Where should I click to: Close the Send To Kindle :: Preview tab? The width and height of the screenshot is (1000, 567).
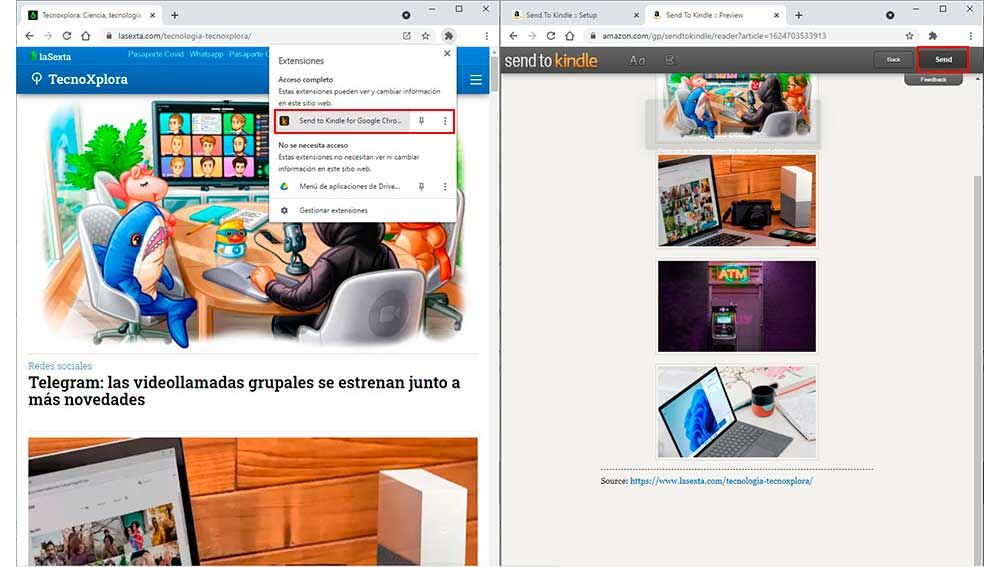click(776, 15)
